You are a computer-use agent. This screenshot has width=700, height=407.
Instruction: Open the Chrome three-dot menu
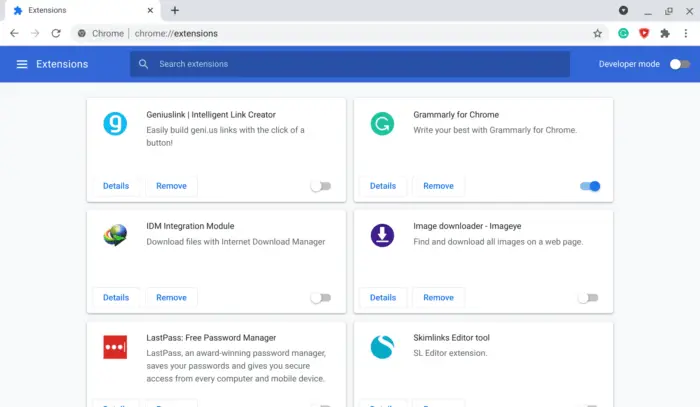tap(686, 33)
